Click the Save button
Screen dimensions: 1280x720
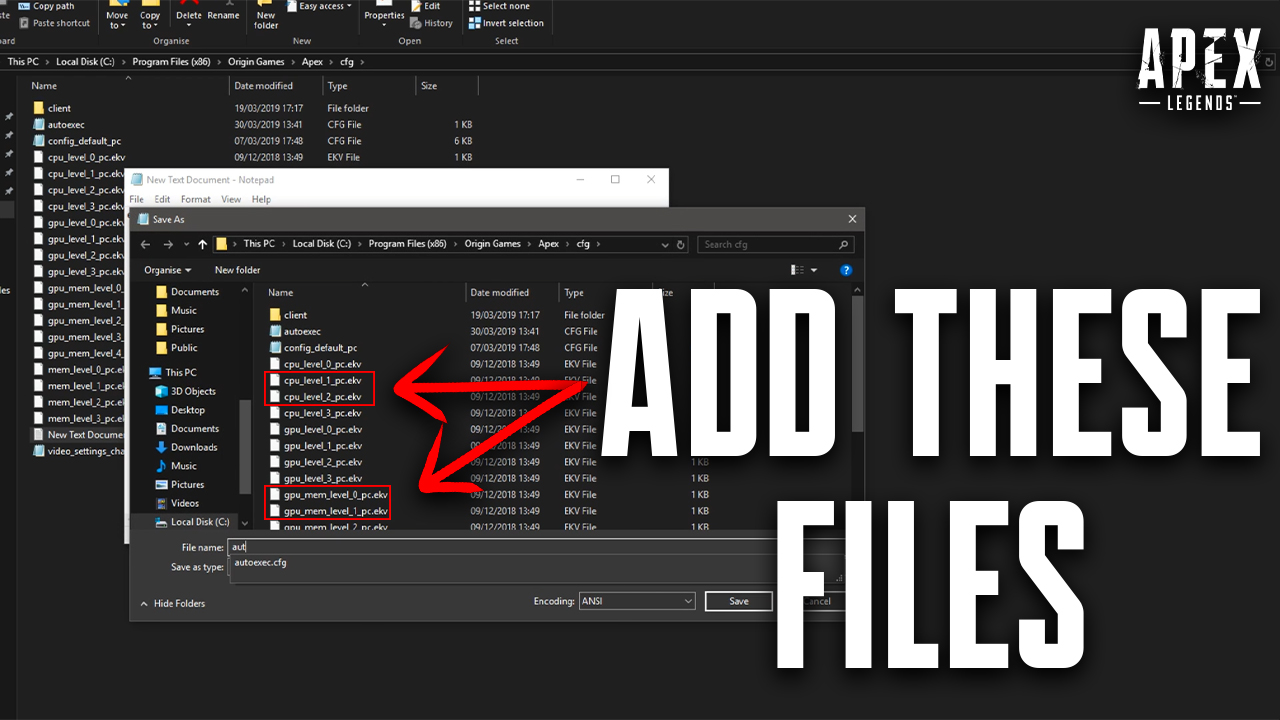(x=739, y=601)
